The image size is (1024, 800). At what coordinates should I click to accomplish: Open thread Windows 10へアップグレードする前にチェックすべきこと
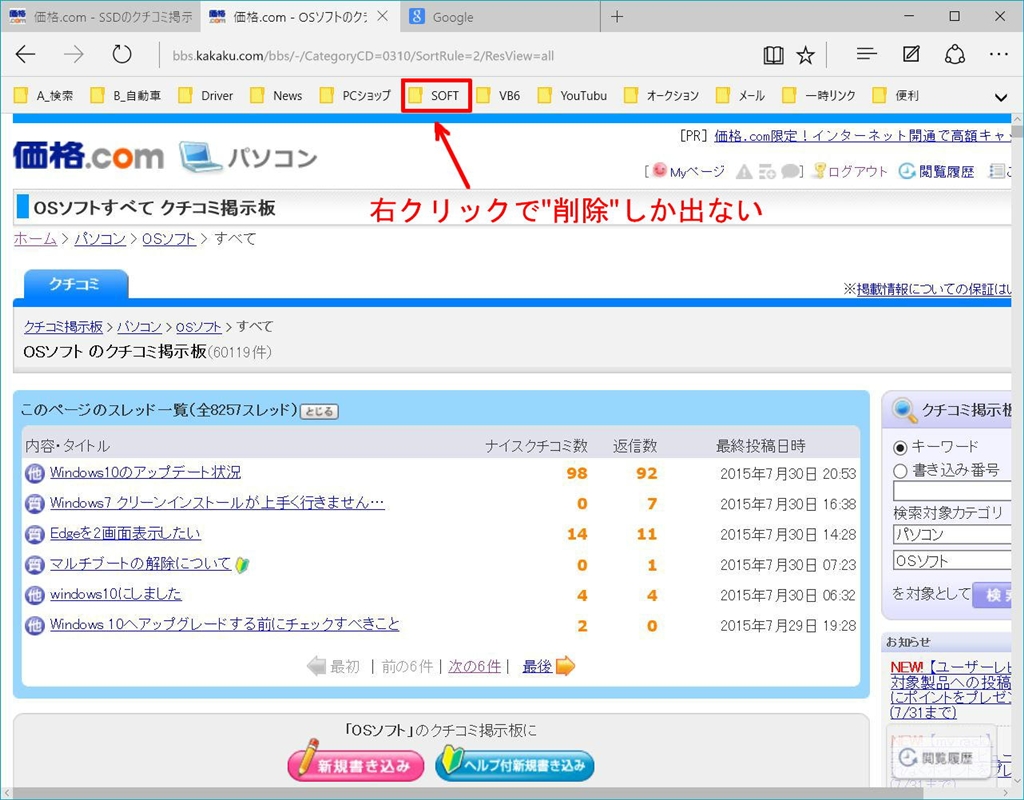coord(225,624)
